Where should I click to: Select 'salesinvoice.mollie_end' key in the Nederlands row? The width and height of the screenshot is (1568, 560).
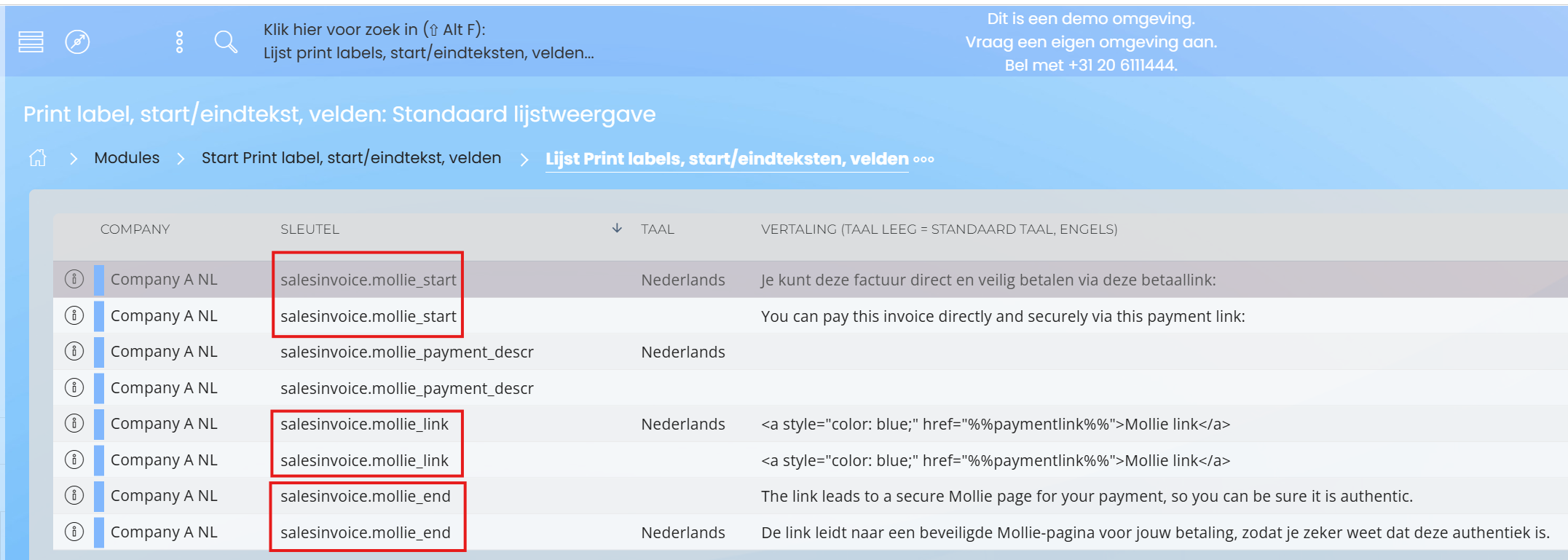click(366, 532)
